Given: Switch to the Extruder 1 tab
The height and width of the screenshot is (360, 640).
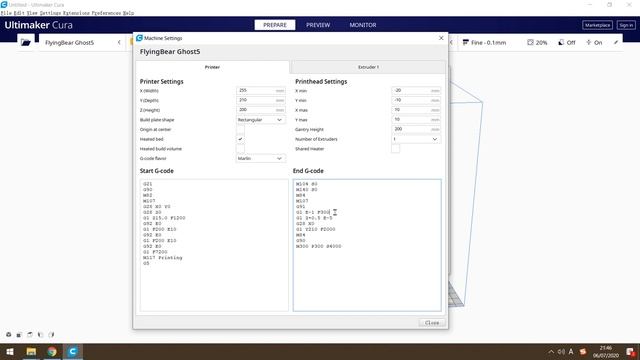Looking at the screenshot, I should 369,67.
